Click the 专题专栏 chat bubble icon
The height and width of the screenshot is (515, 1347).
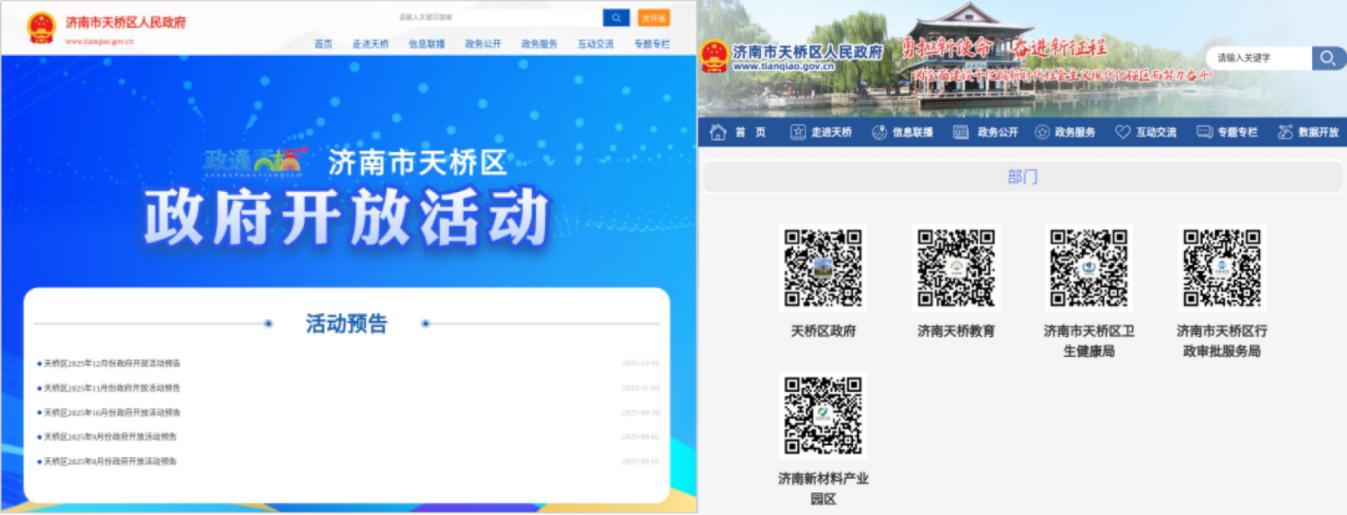1204,132
